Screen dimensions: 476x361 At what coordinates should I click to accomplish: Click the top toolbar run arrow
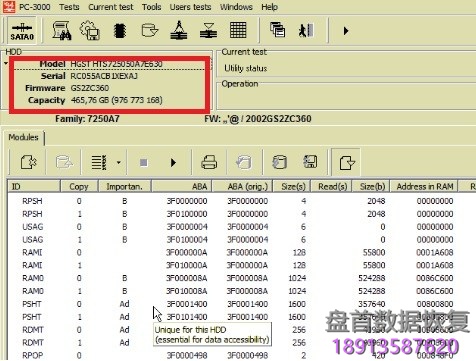(346, 31)
